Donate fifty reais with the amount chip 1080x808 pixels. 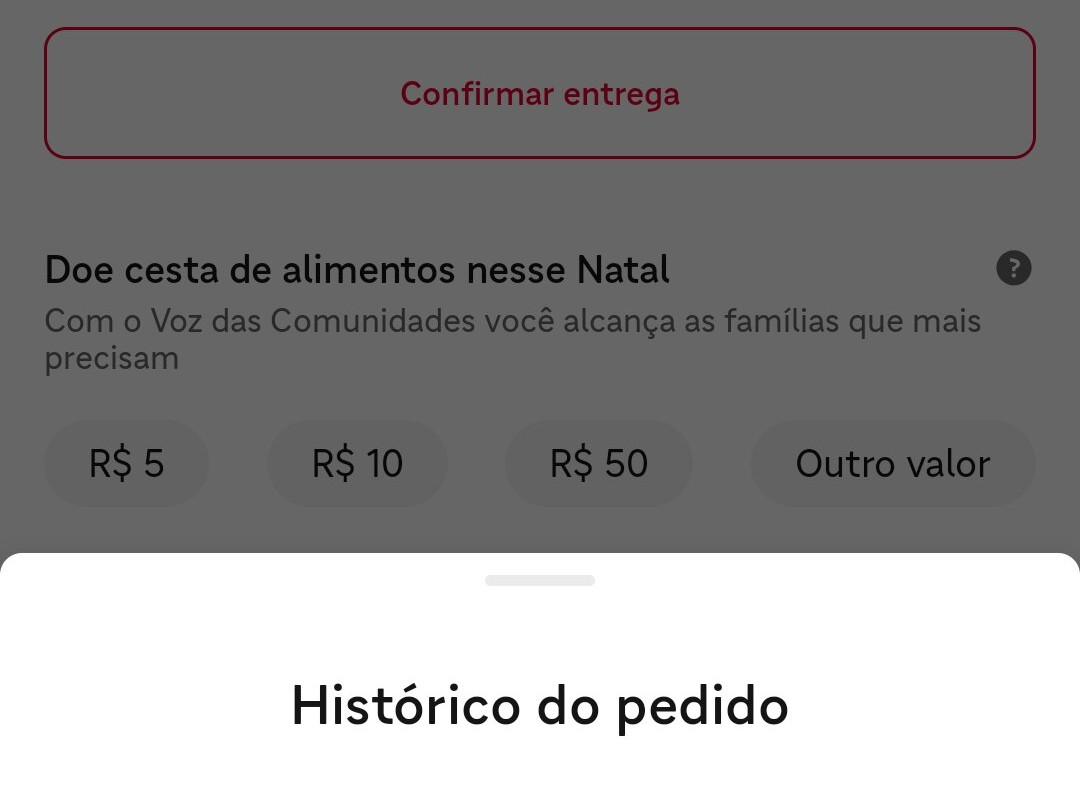[x=598, y=463]
